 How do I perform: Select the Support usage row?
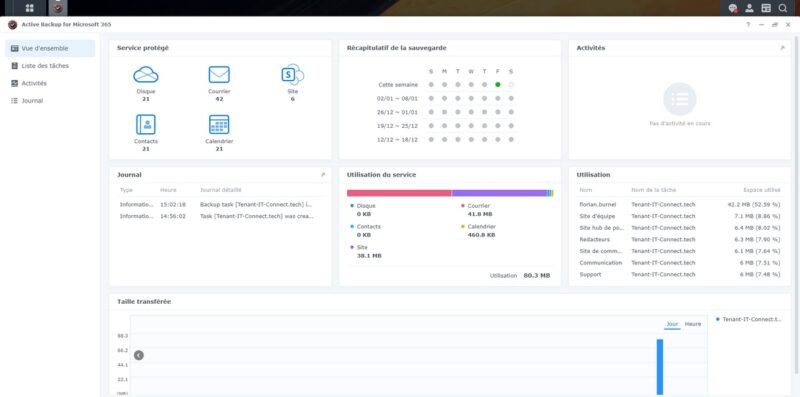click(x=680, y=275)
